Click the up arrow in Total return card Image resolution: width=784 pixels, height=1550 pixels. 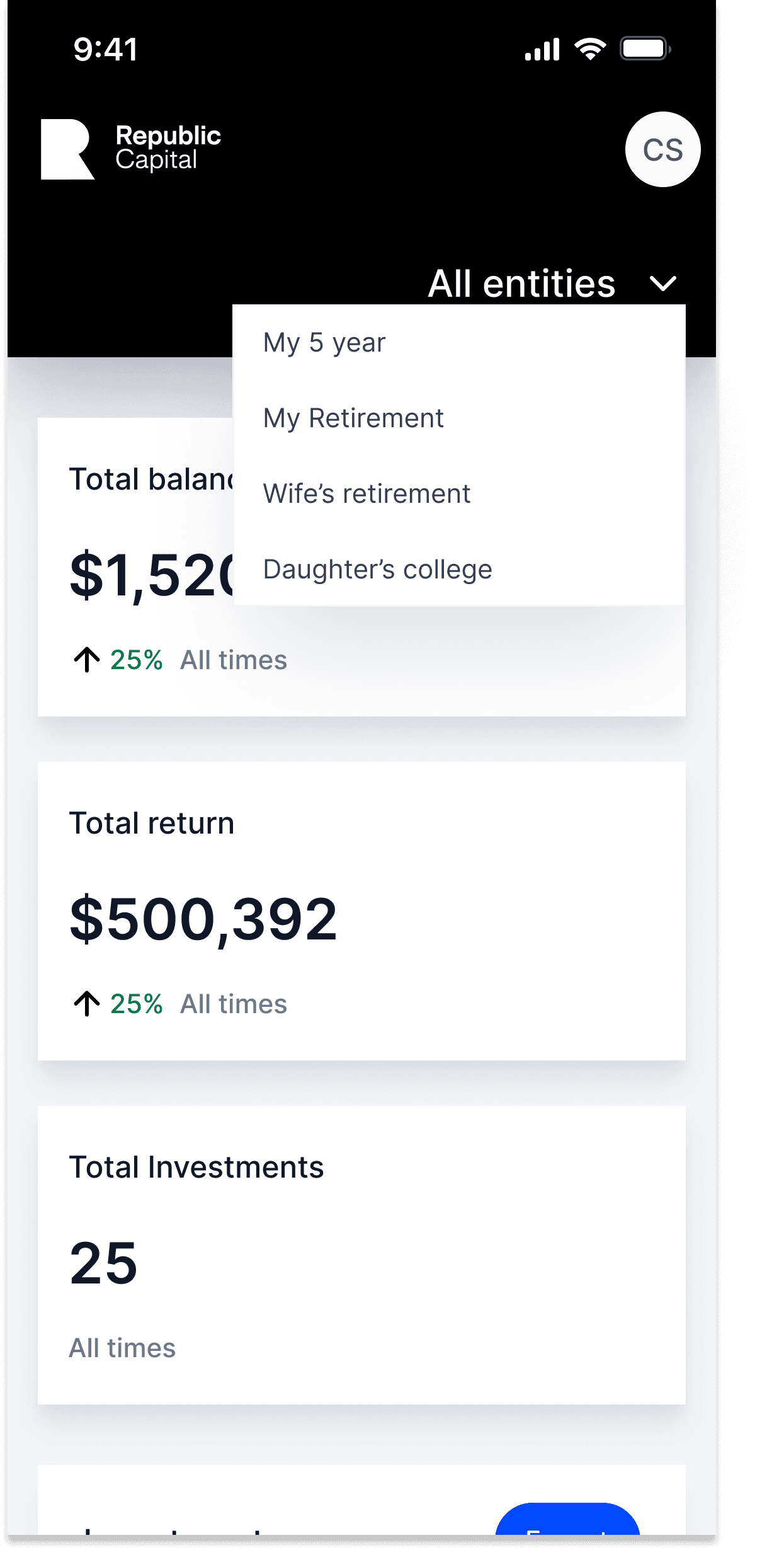87,1004
